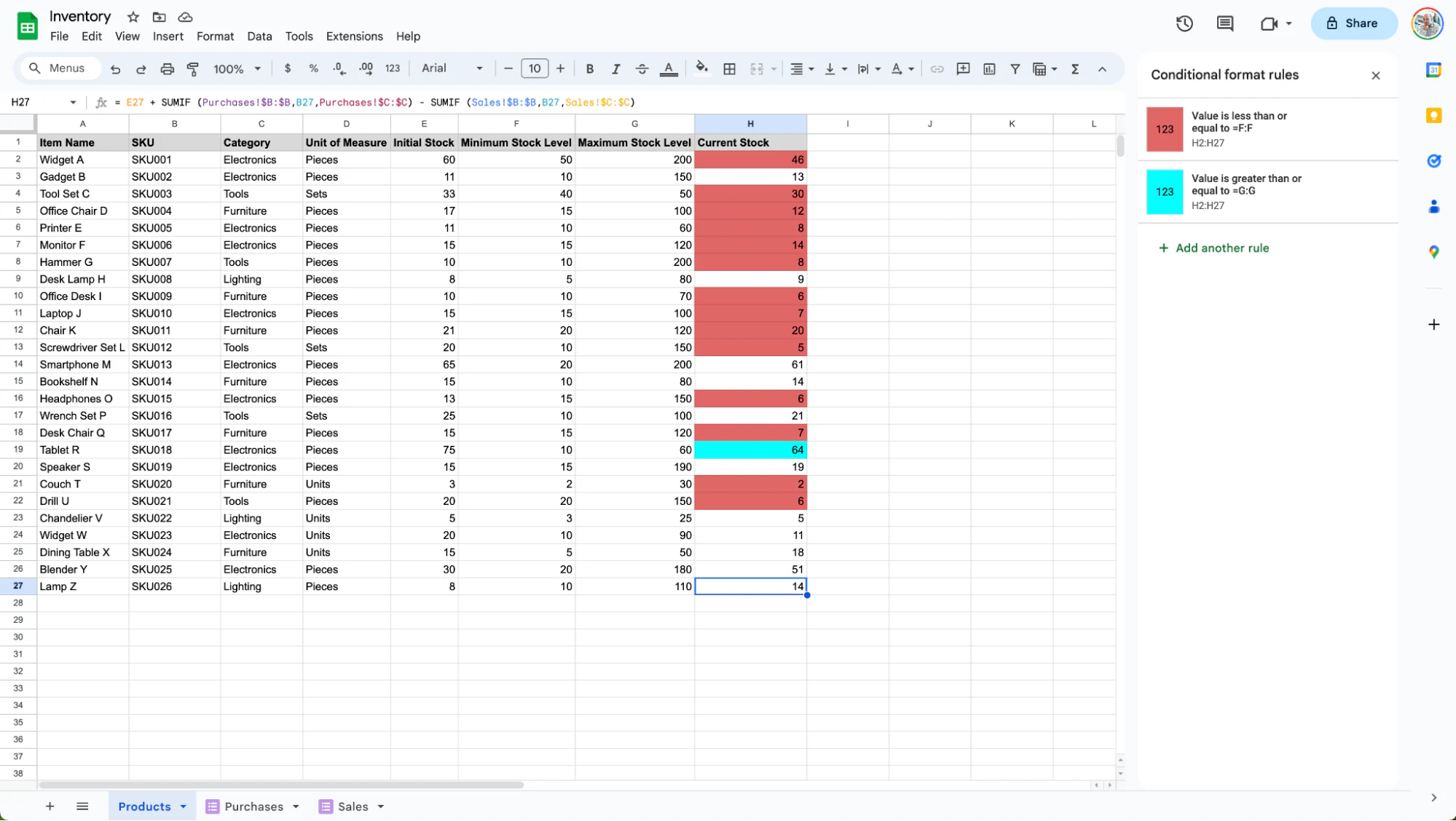Close the Conditional format rules panel
The image size is (1456, 821).
point(1375,75)
